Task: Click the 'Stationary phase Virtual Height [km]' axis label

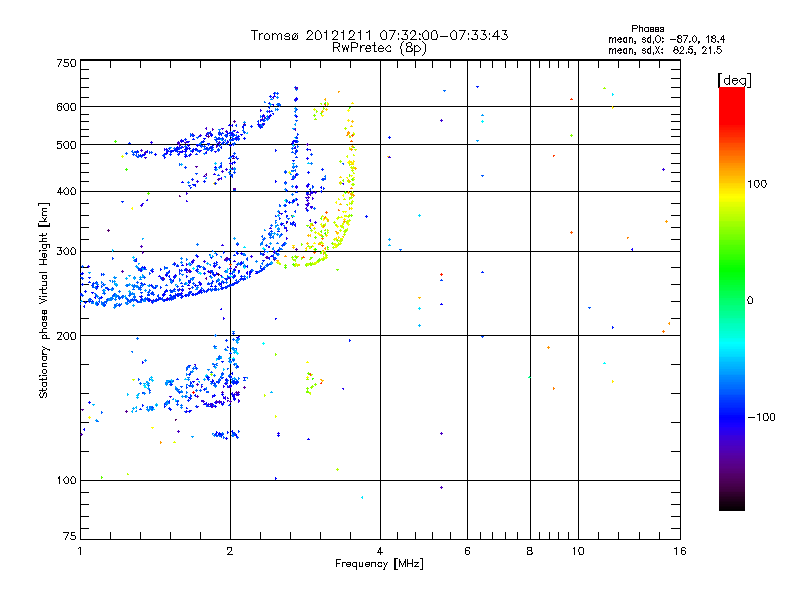Action: click(44, 300)
